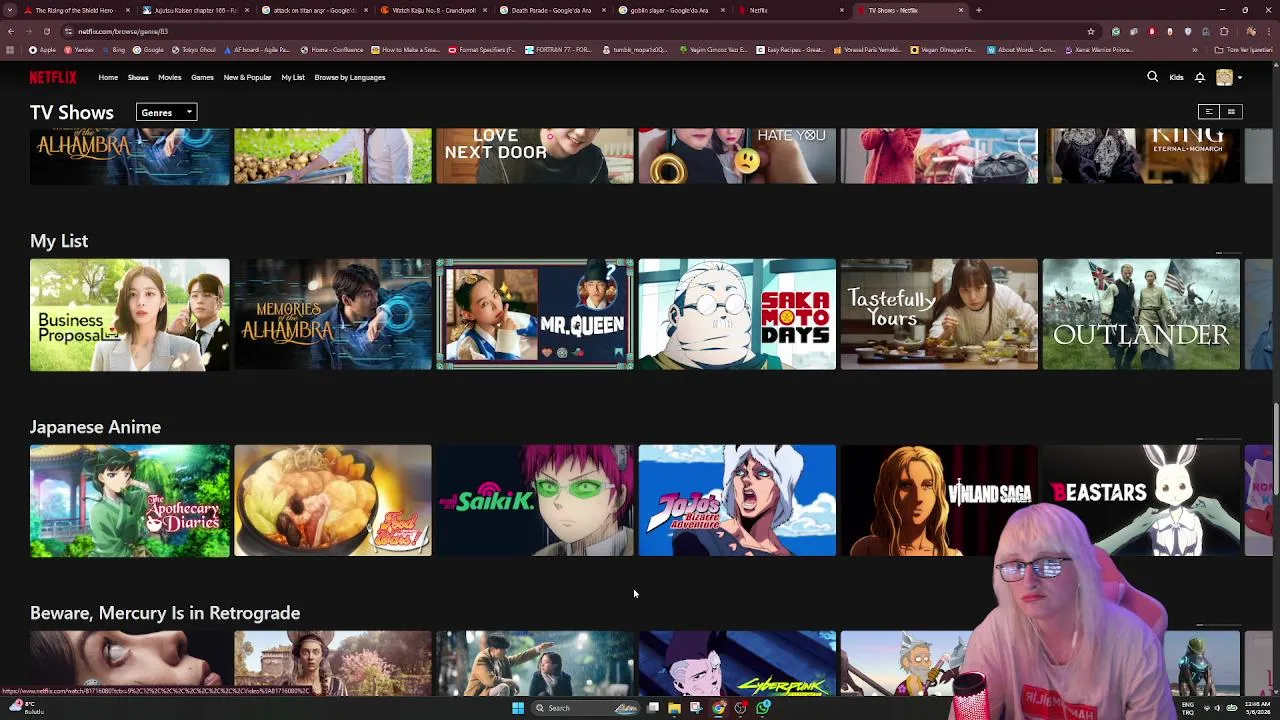Open Beware, Mercury Is in Retrograde heading
Screen dimensions: 1280x720
pyautogui.click(x=165, y=613)
